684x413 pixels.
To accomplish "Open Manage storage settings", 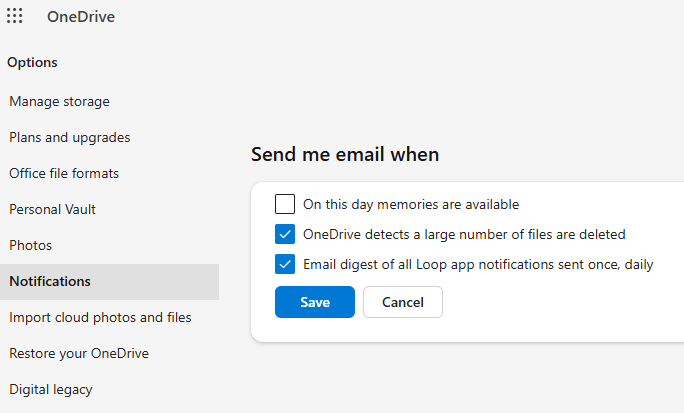I will 59,101.
